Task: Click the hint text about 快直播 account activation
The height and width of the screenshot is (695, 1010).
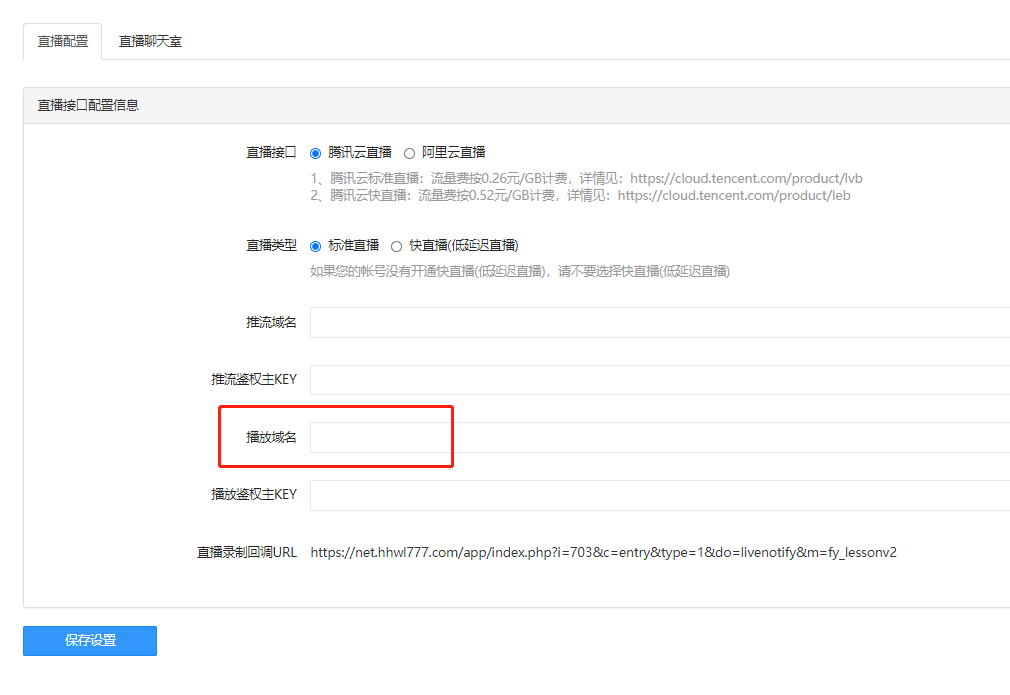Action: 520,271
